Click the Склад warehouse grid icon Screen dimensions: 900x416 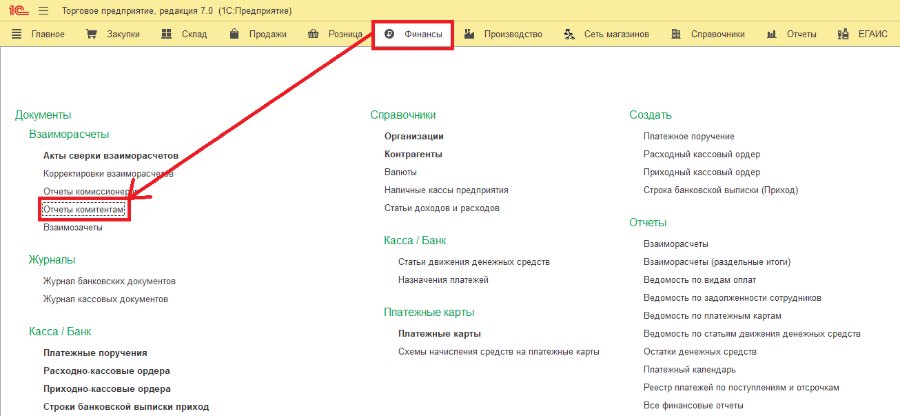point(167,34)
